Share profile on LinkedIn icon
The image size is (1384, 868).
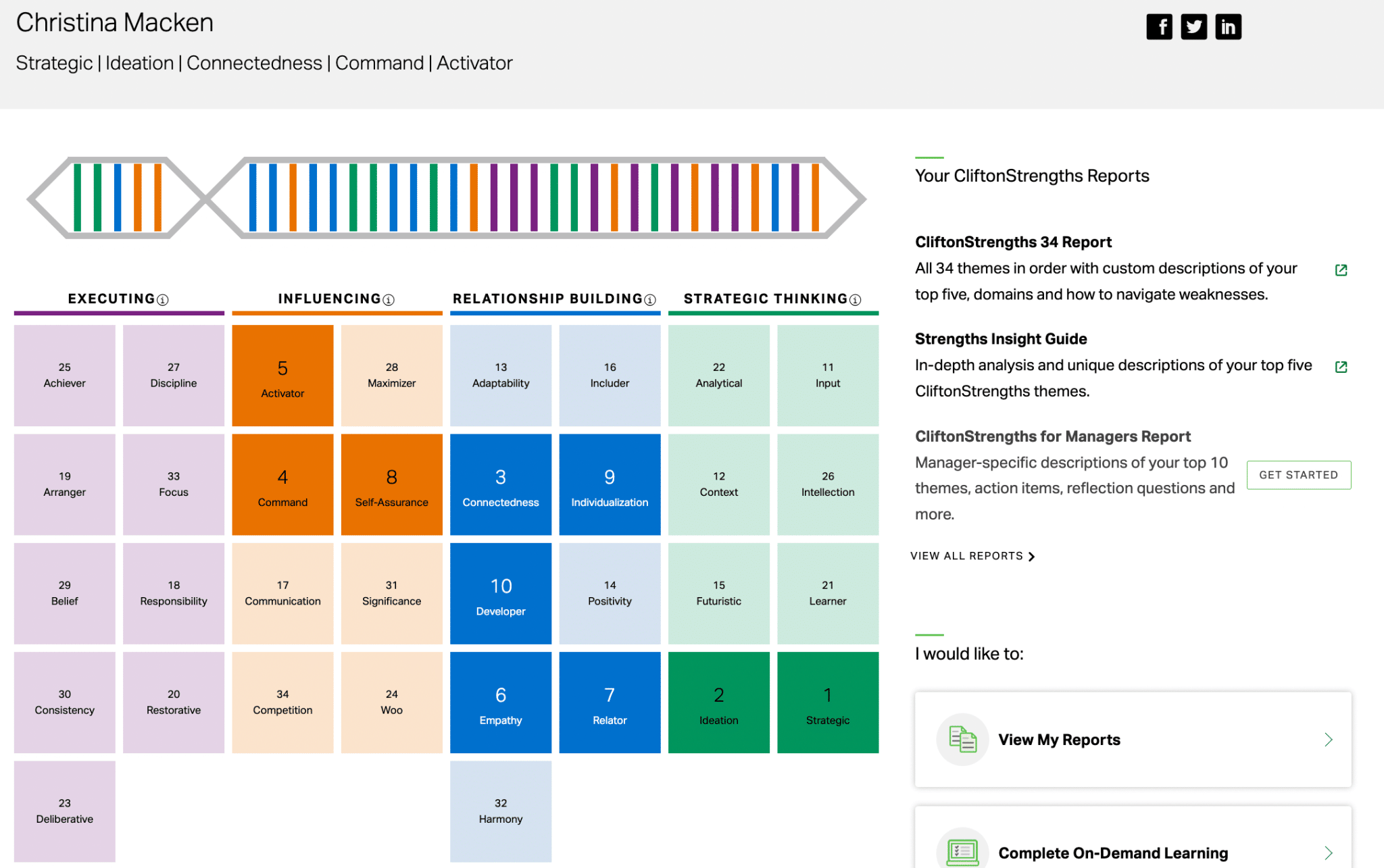click(1228, 27)
